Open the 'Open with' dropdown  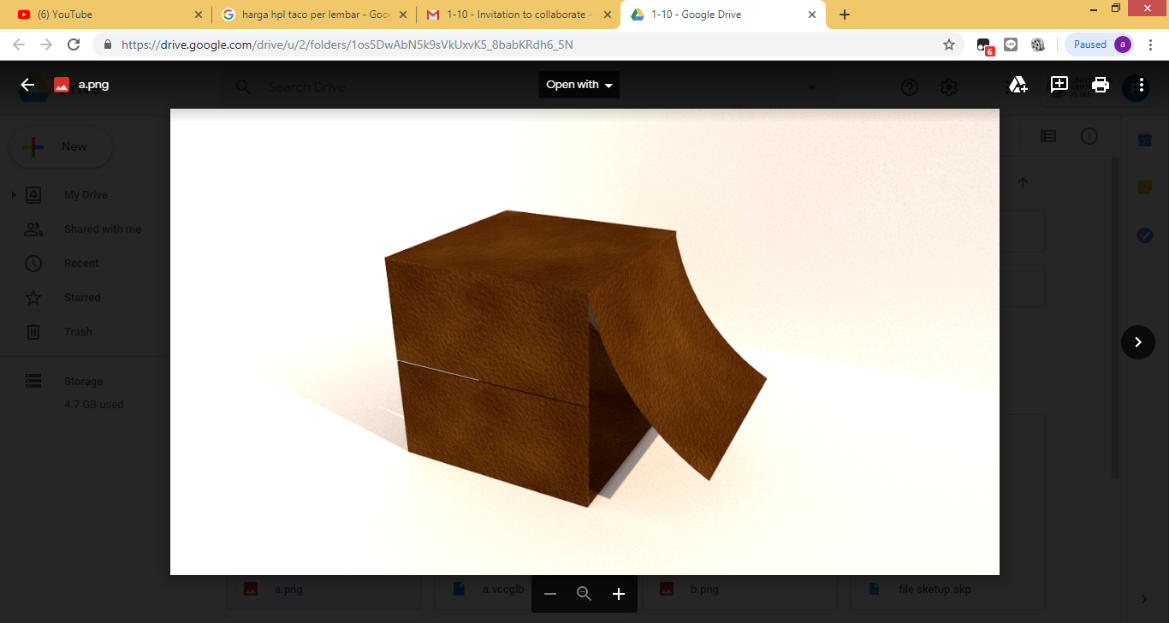[x=579, y=85]
